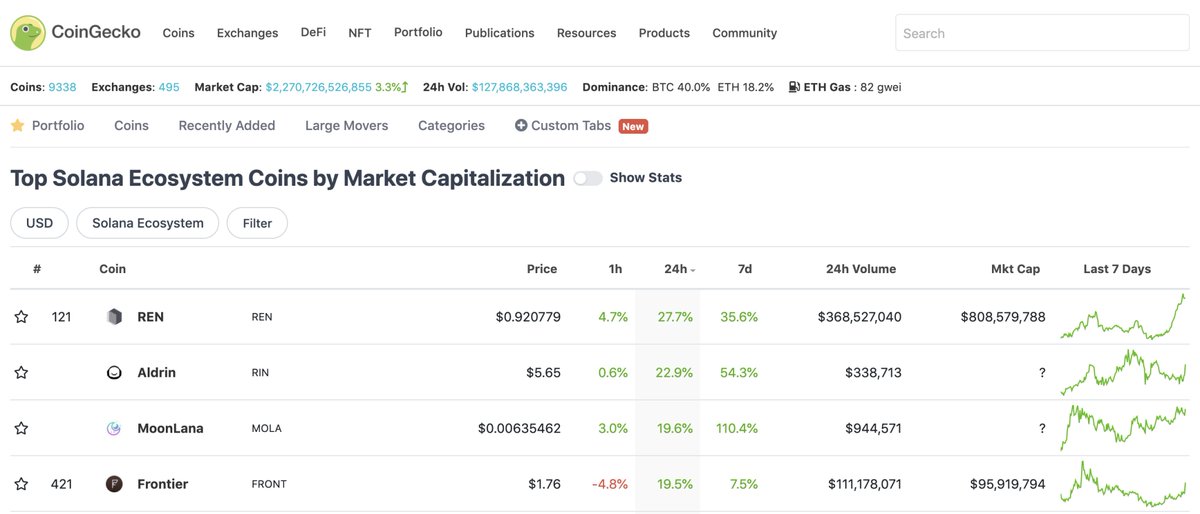Click the plus icon beside Custom Tabs
The height and width of the screenshot is (514, 1200).
click(x=521, y=126)
